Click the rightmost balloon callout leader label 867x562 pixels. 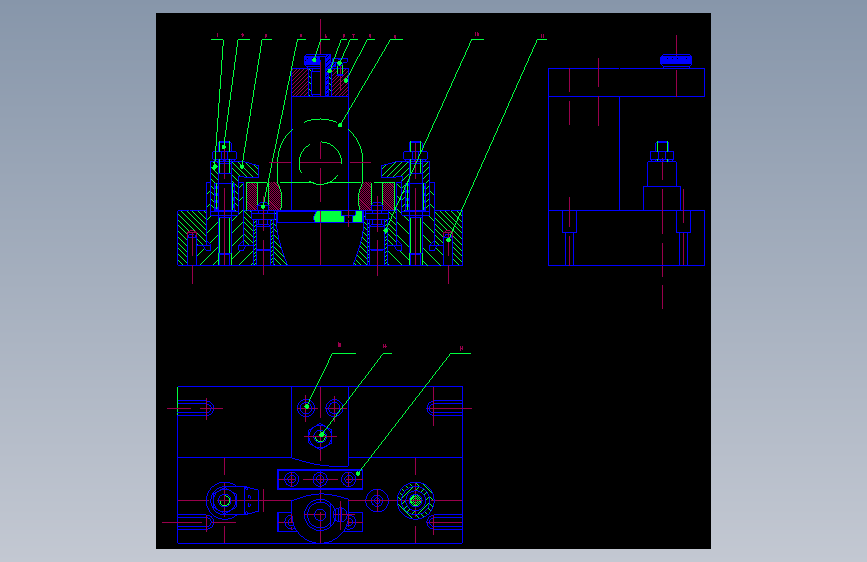click(x=542, y=37)
